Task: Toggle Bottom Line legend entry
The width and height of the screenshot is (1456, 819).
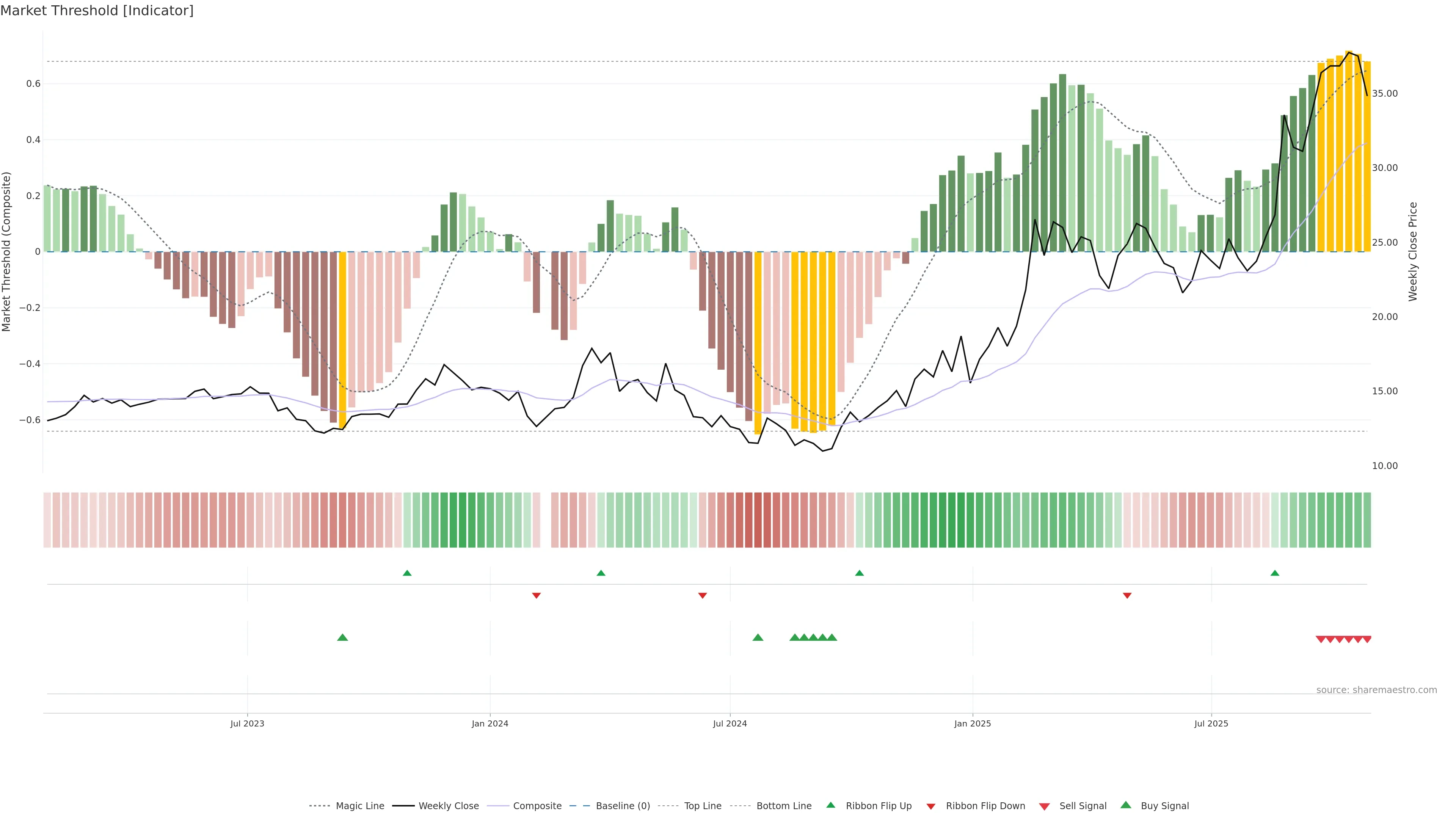Action: (x=783, y=805)
